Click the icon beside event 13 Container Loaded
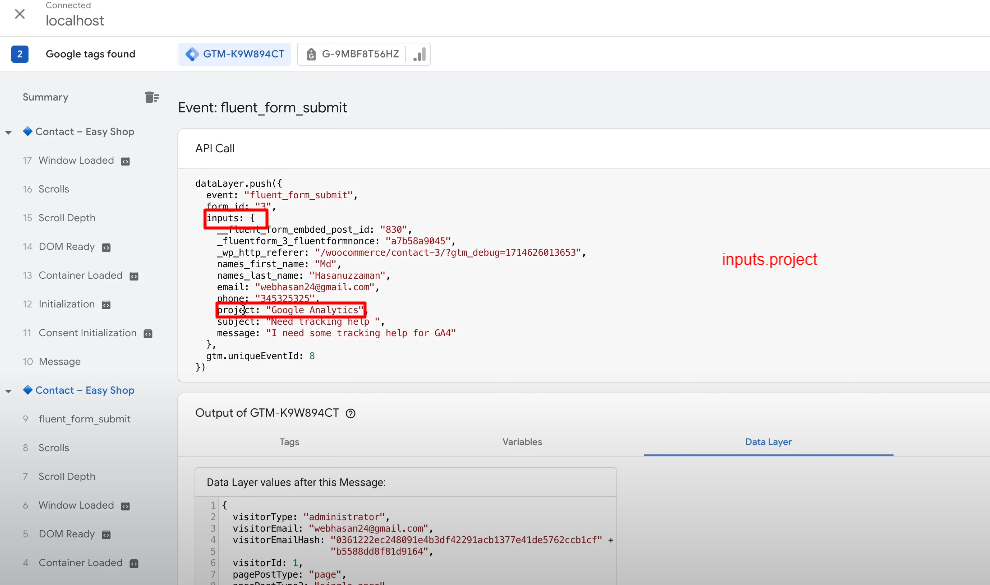 click(133, 276)
